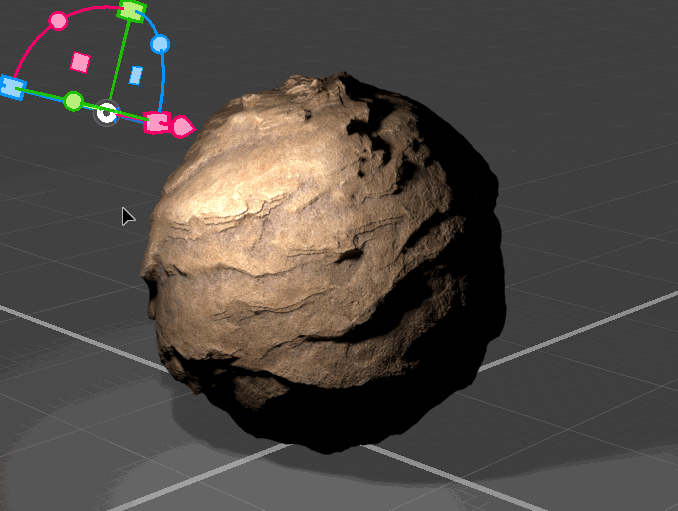The width and height of the screenshot is (678, 511).
Task: Select the small blue plane handle inside the gizmo
Action: [136, 76]
